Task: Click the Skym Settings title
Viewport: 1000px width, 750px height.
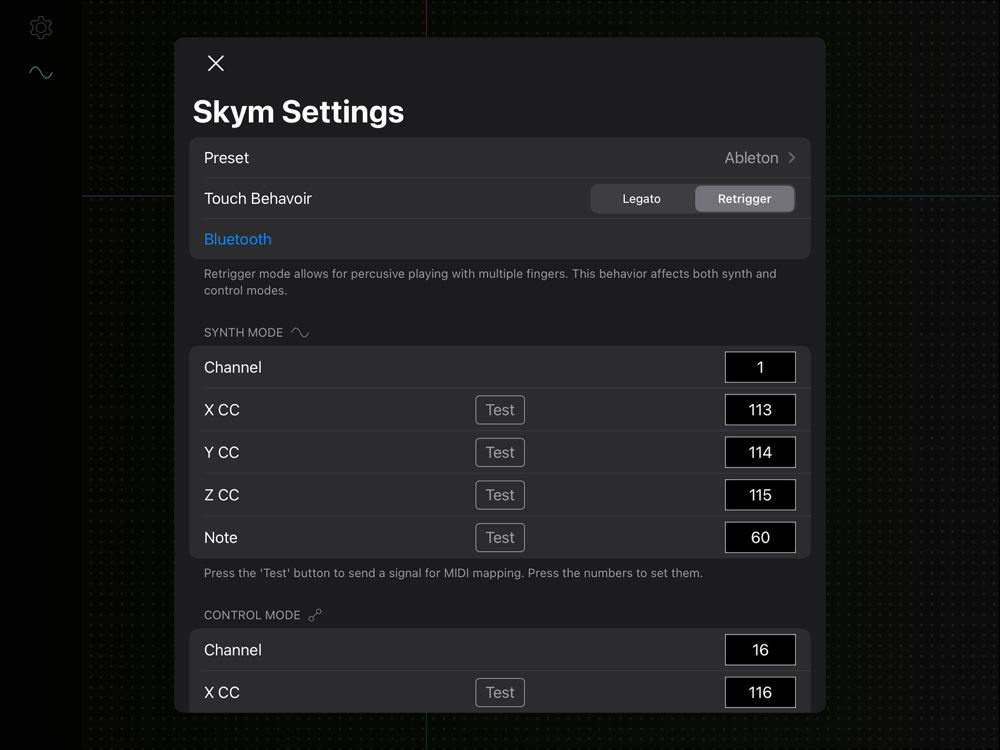Action: pyautogui.click(x=298, y=112)
